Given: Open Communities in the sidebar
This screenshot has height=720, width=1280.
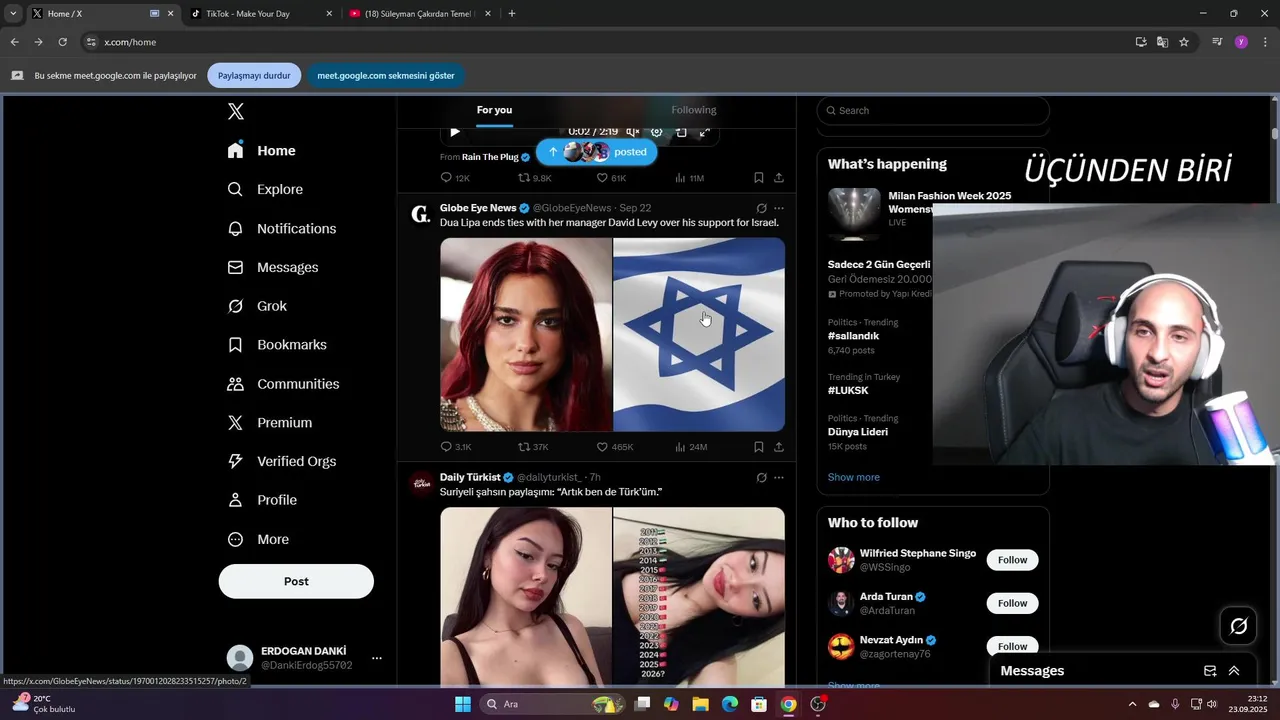Looking at the screenshot, I should 283,384.
